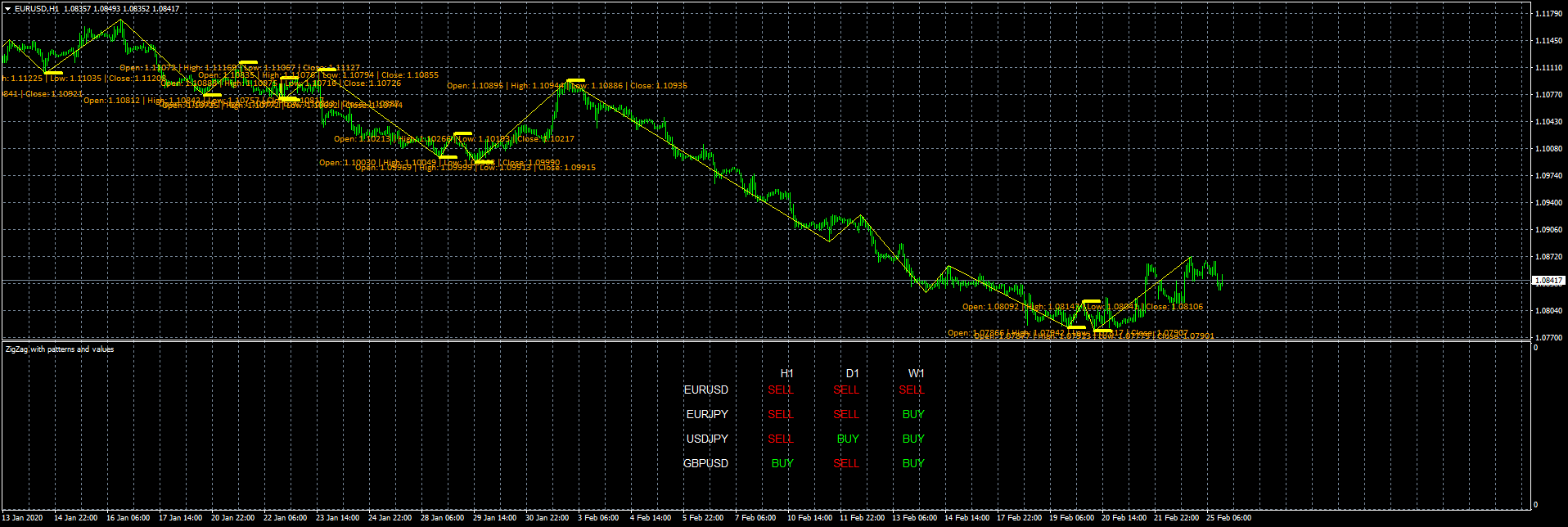Click EURUSD H1 SELL signal

click(x=781, y=390)
